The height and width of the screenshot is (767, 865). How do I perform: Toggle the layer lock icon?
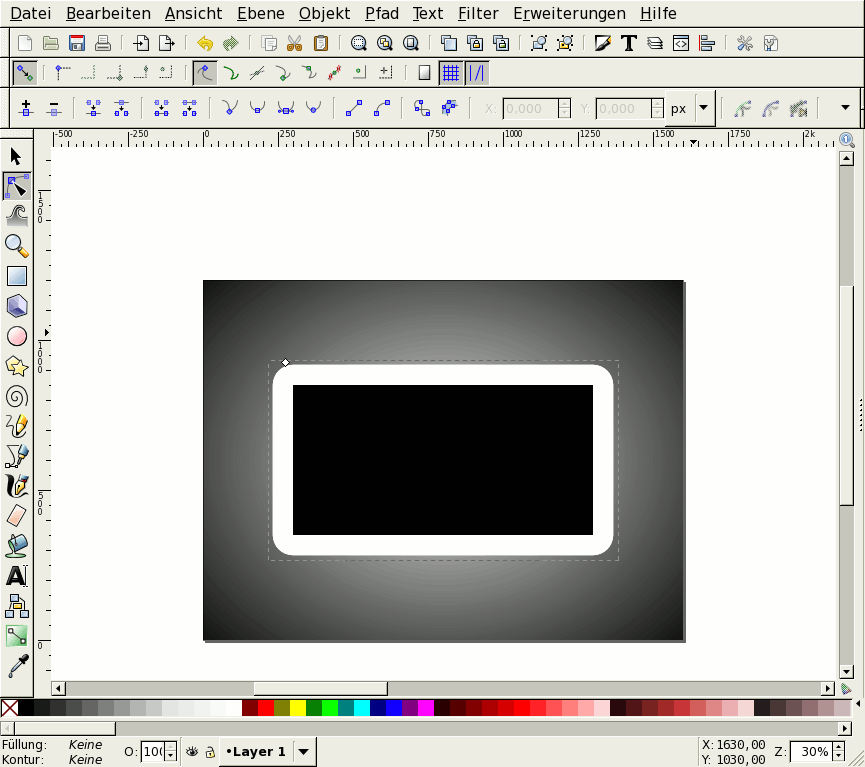pyautogui.click(x=210, y=752)
